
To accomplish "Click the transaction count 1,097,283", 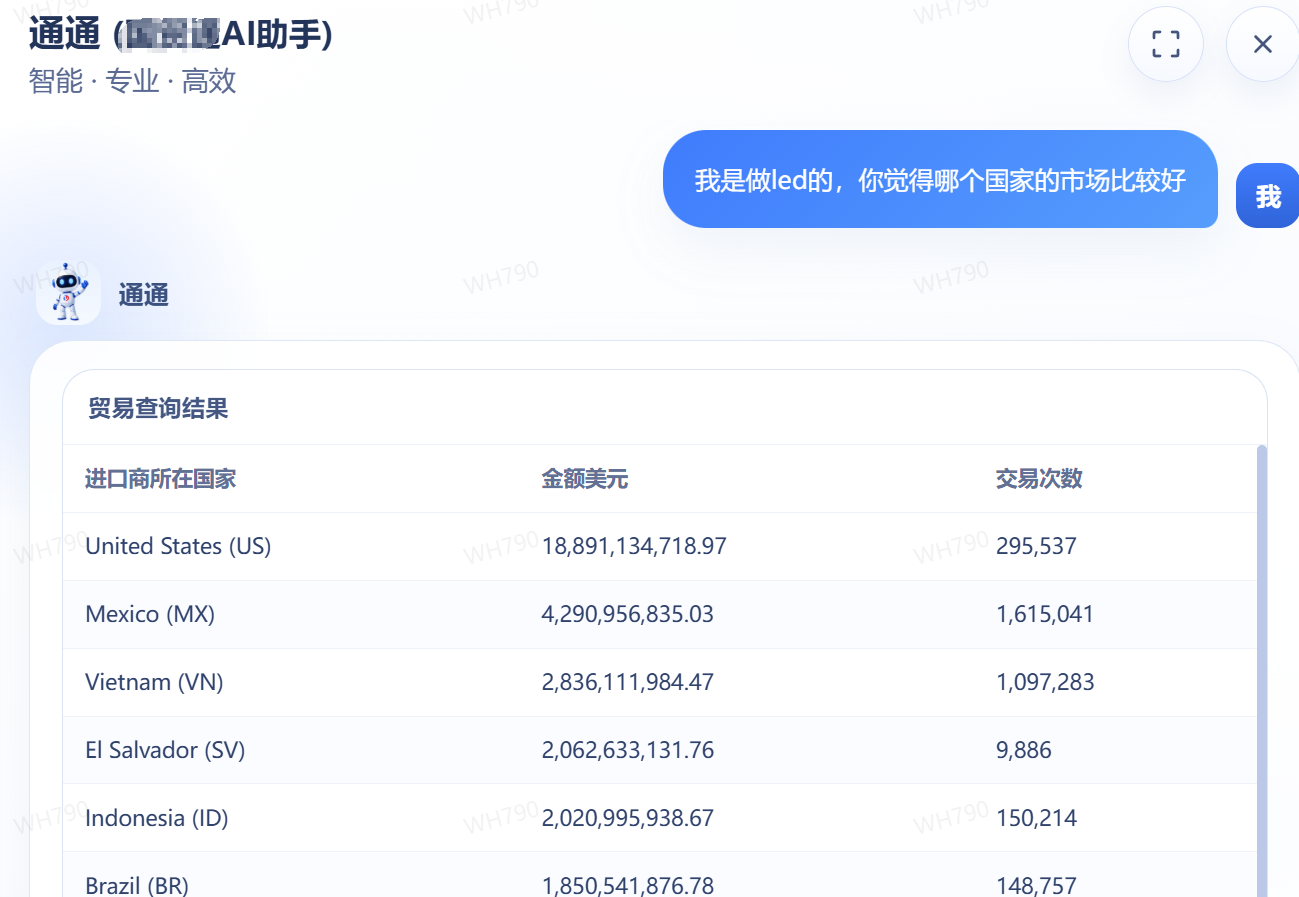I will pos(1045,682).
